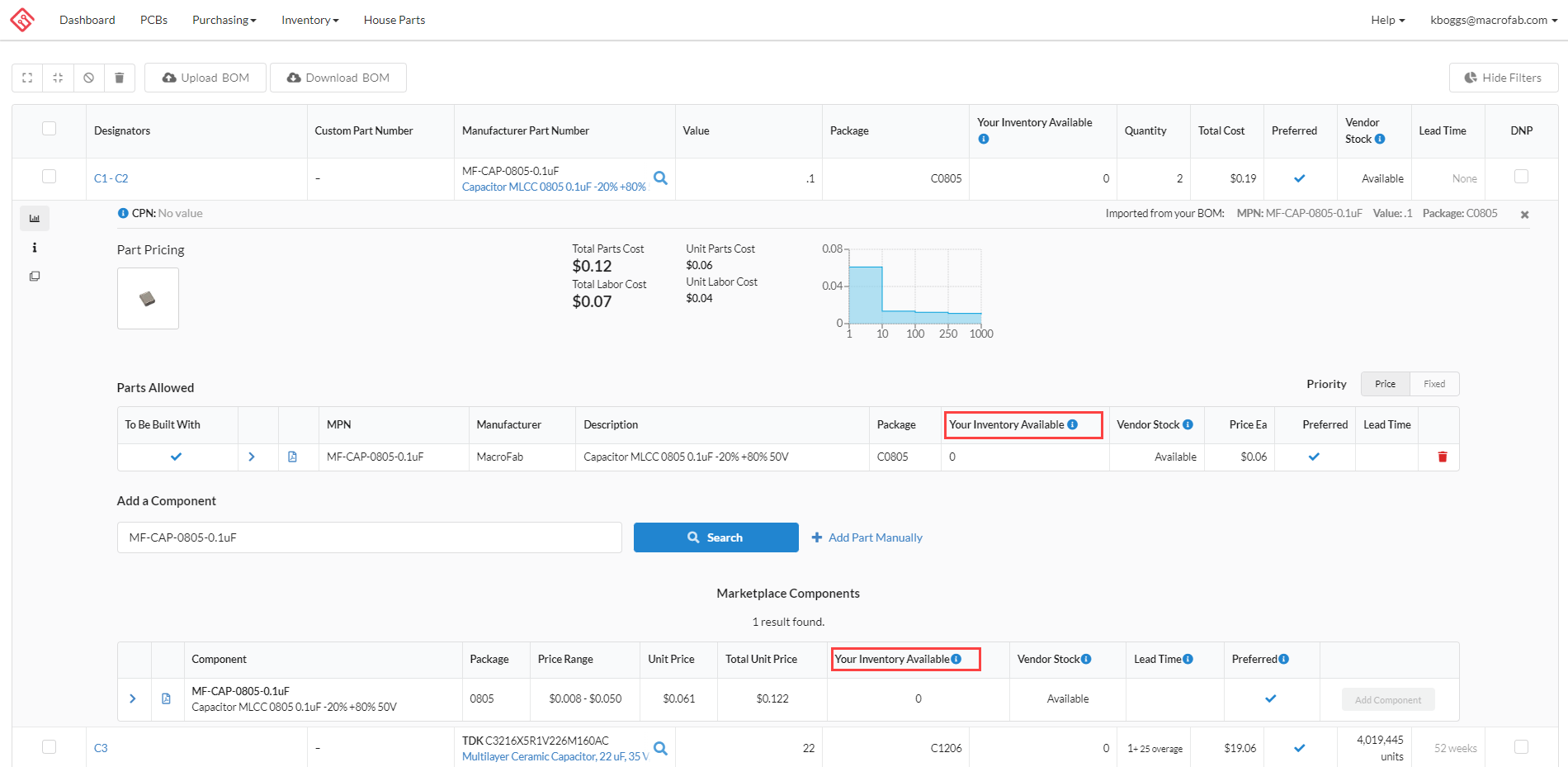Open the pricing chart side tab icon
1568x767 pixels.
click(x=35, y=219)
